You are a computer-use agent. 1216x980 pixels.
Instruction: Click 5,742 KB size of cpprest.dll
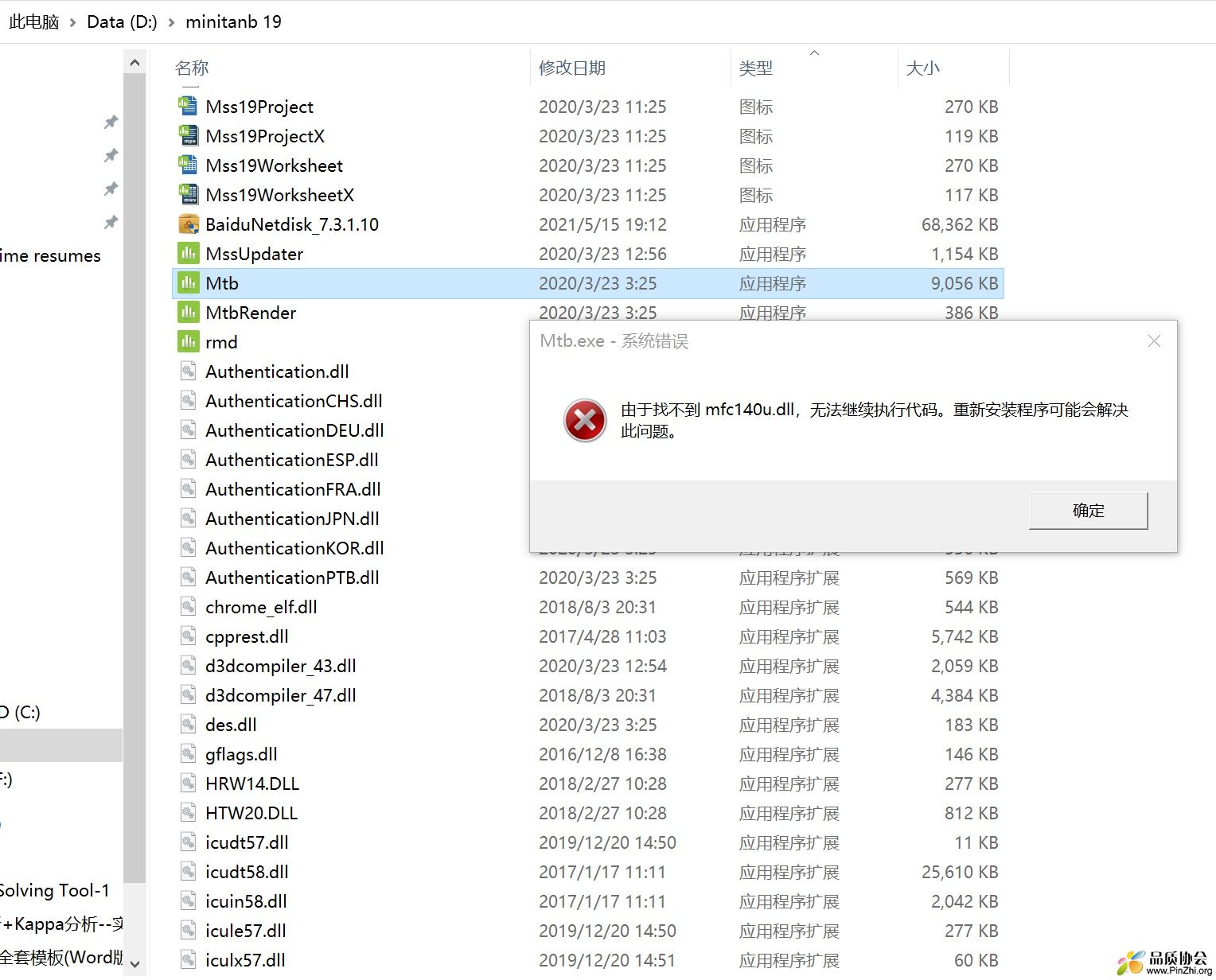[965, 636]
